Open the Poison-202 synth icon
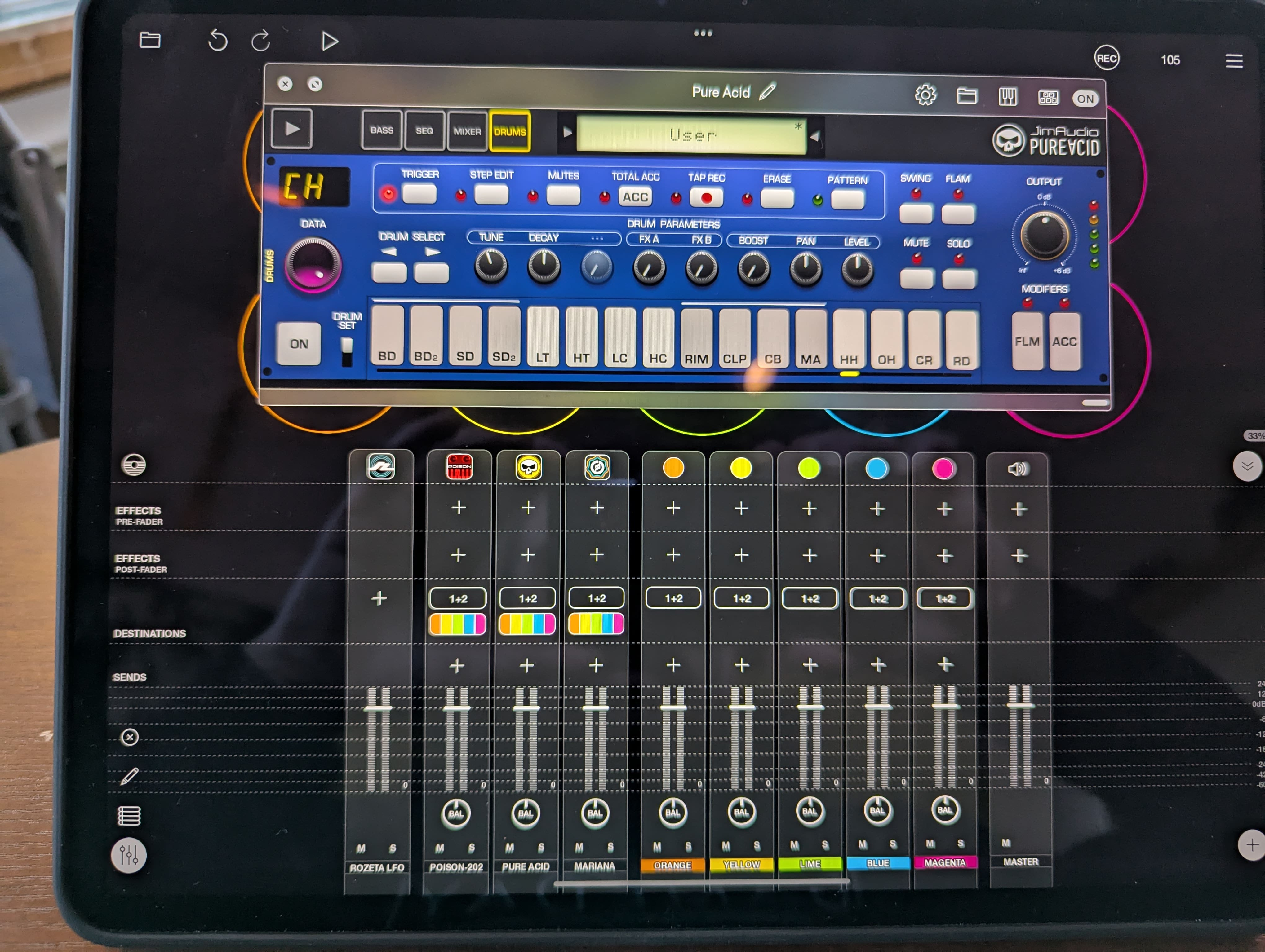This screenshot has width=1265, height=952. pyautogui.click(x=459, y=467)
